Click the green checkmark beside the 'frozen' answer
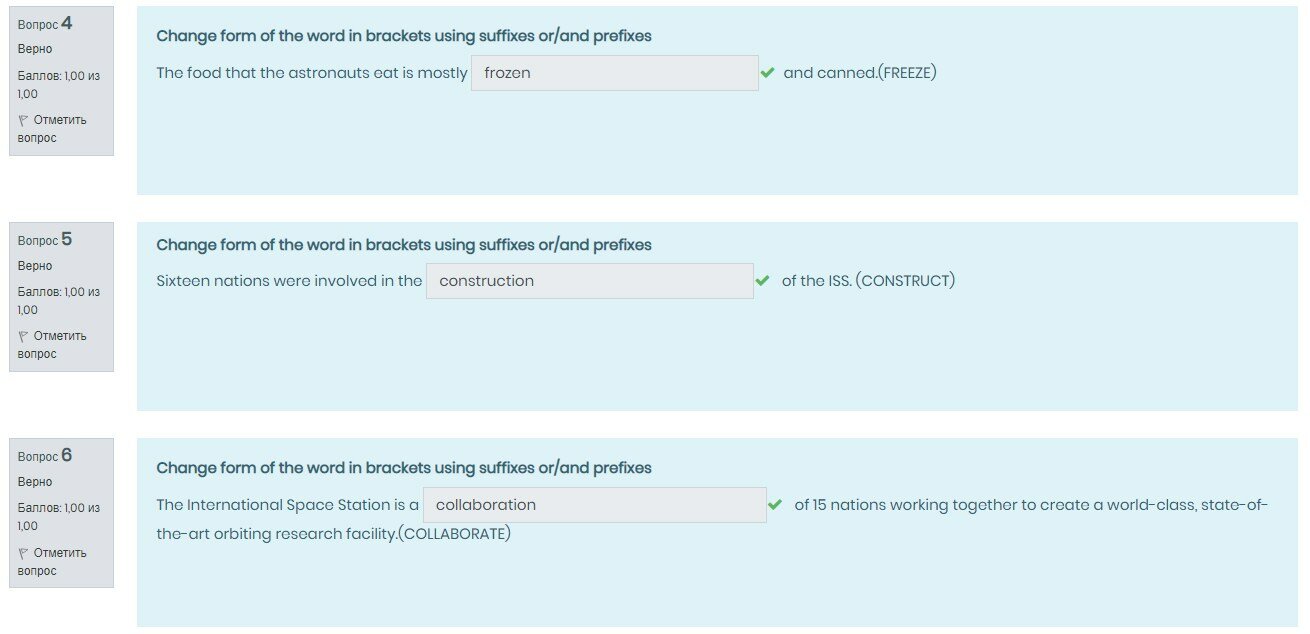 click(767, 73)
